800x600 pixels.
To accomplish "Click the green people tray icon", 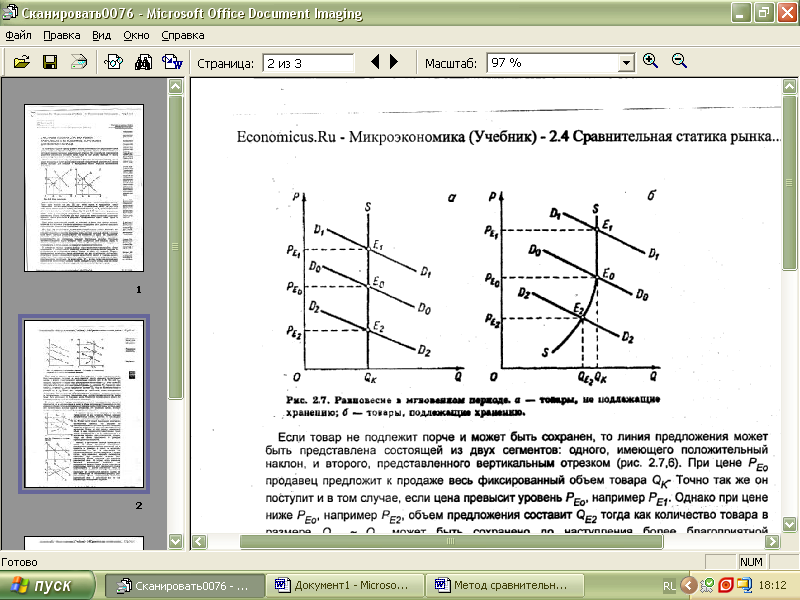I will pos(708,585).
